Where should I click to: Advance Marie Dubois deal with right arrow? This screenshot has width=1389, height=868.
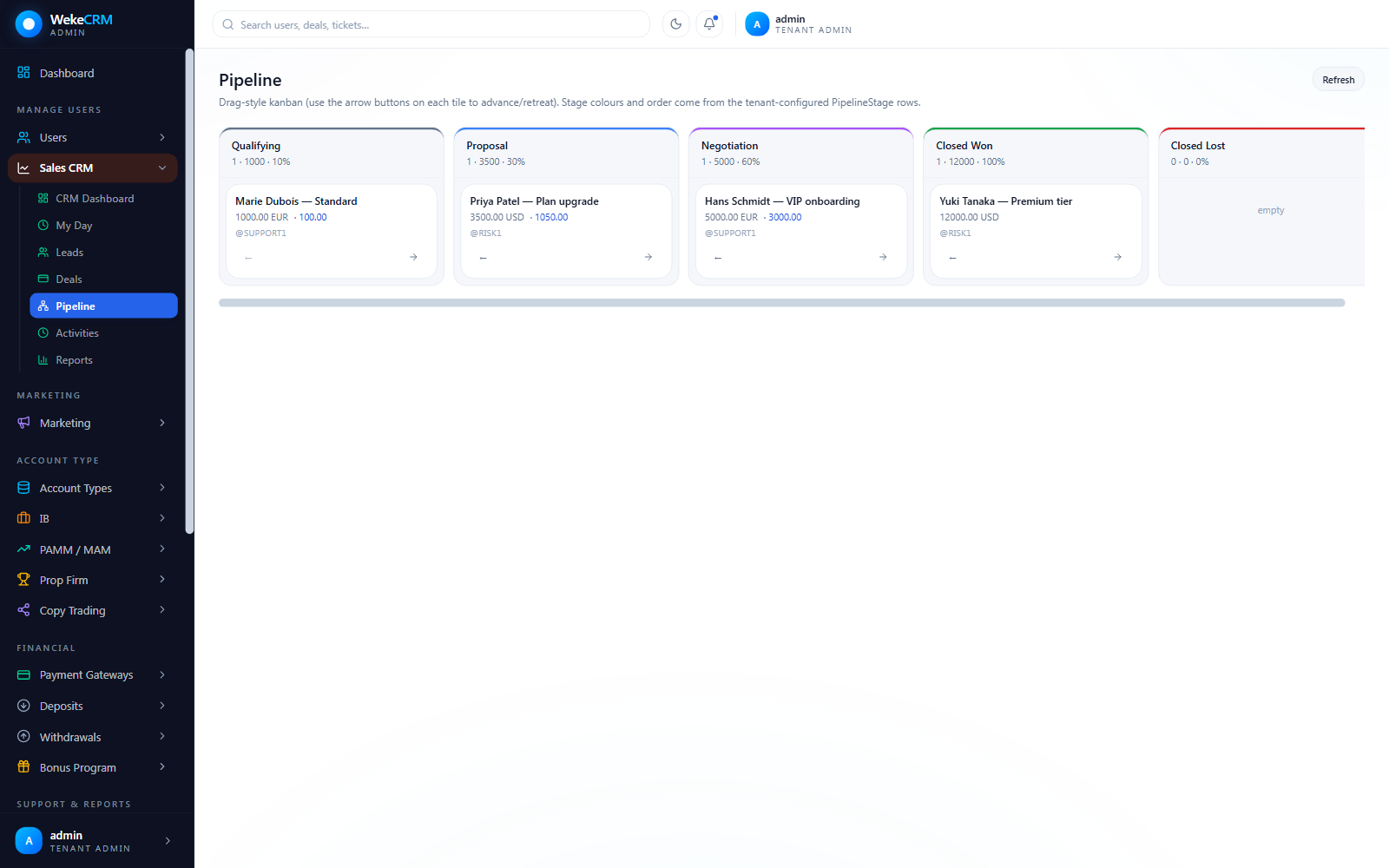click(x=413, y=257)
